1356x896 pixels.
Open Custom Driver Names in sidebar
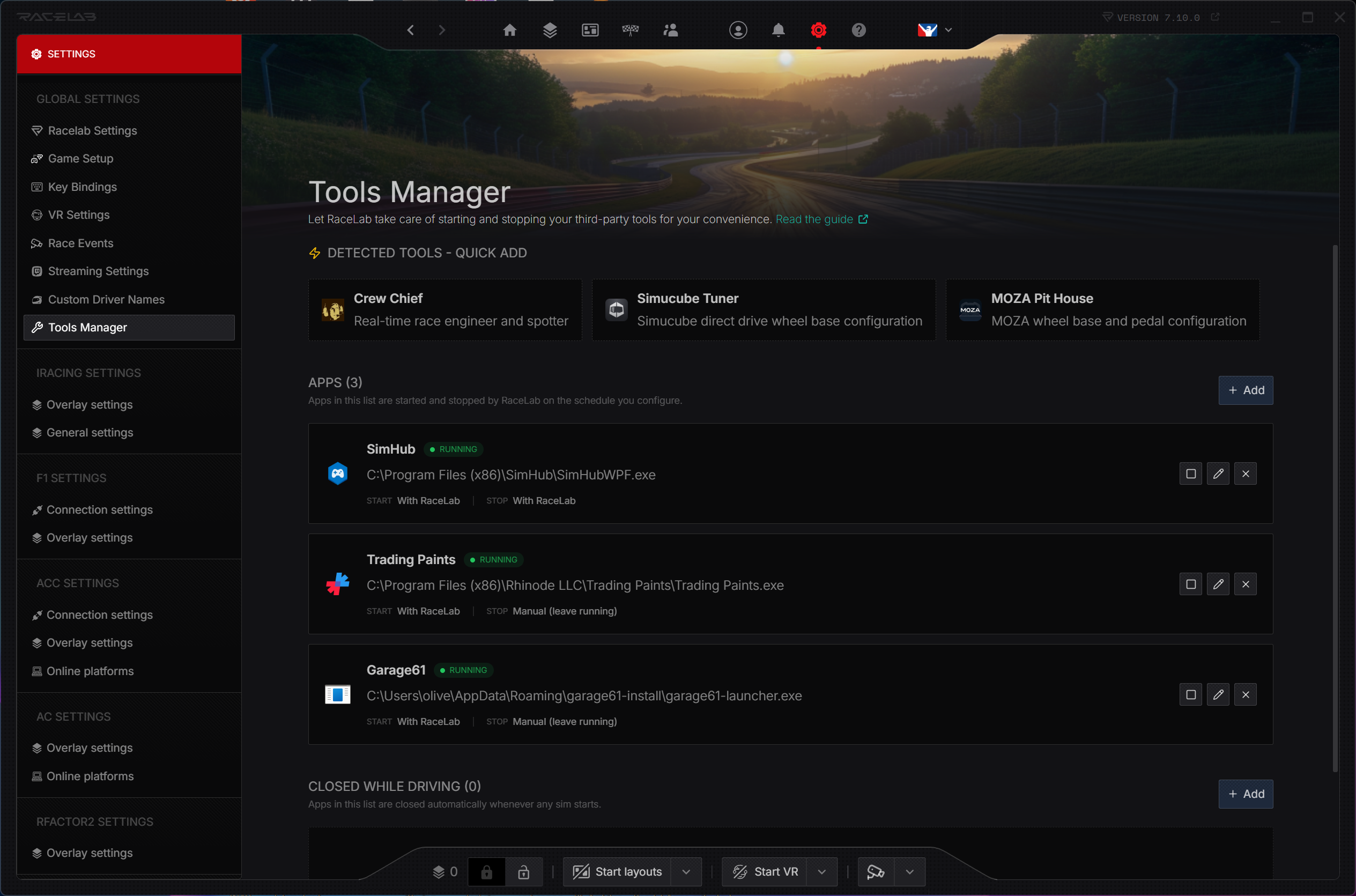(x=129, y=299)
